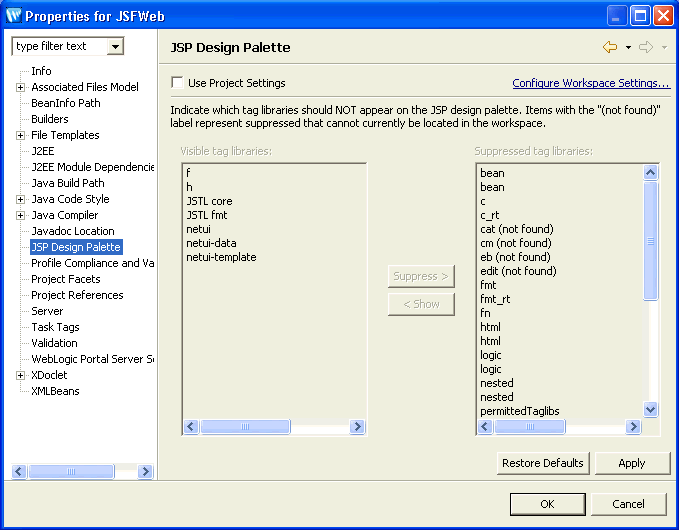Click right arrow of sidebar tree scrollbar
Image resolution: width=679 pixels, height=530 pixels.
pos(146,471)
